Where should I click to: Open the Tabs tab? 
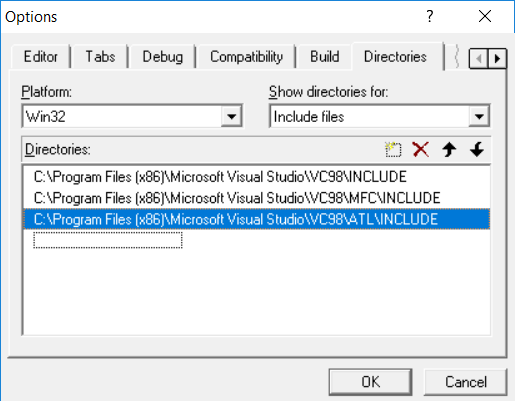[100, 57]
